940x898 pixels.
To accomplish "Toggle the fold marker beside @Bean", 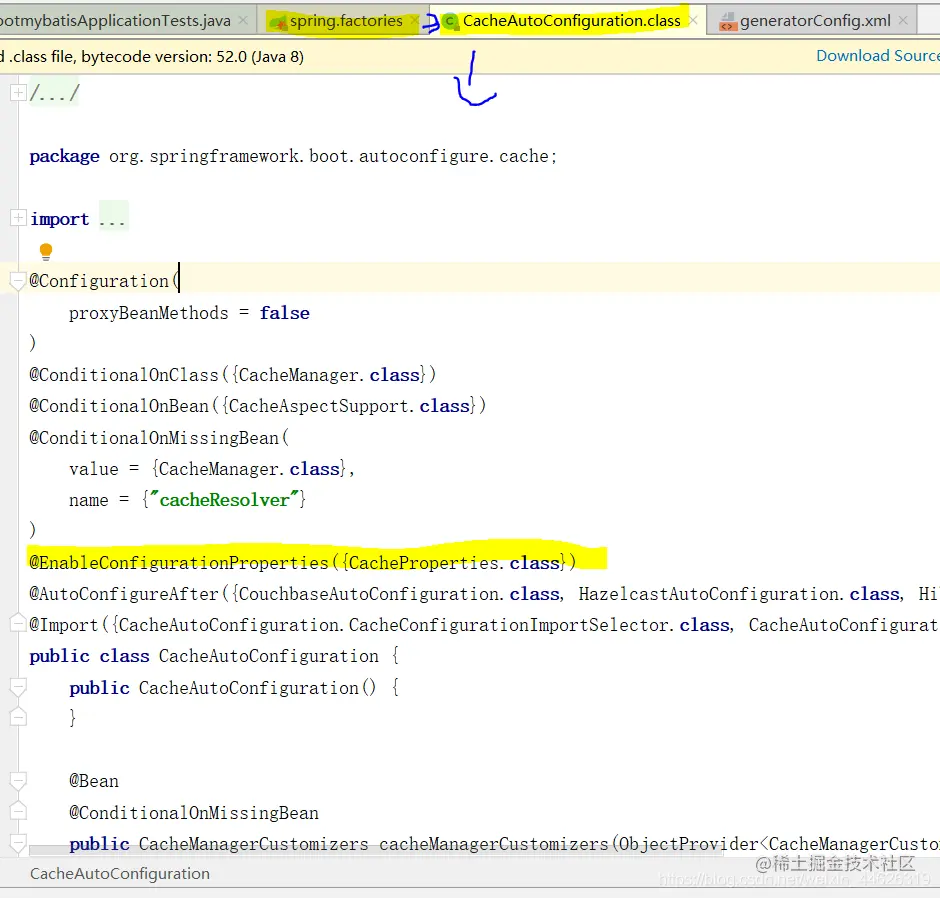I will (18, 781).
